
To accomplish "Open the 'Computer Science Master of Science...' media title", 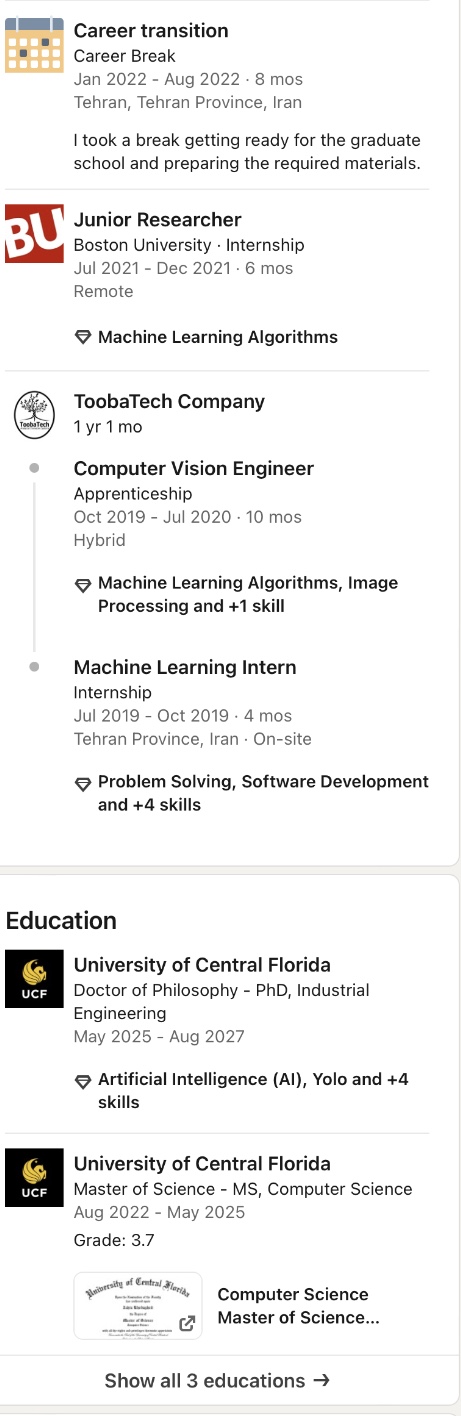I will 298,1306.
